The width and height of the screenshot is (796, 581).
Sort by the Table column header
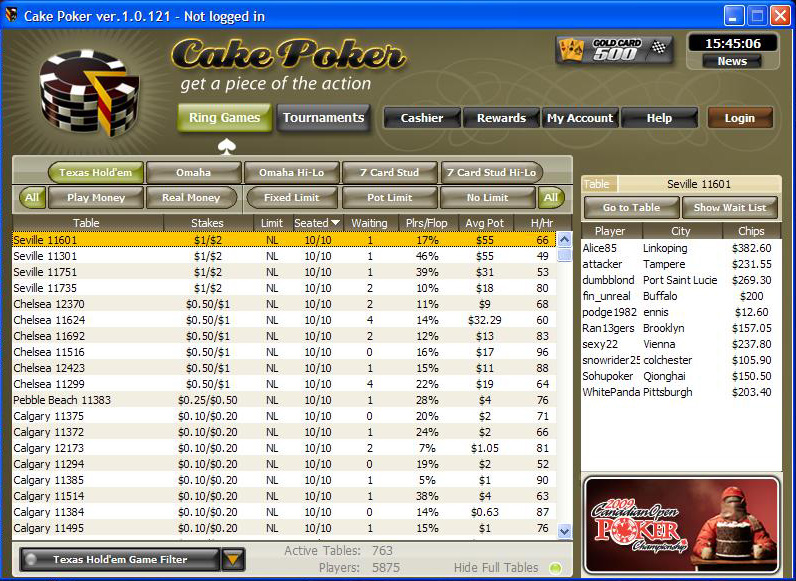click(x=86, y=223)
